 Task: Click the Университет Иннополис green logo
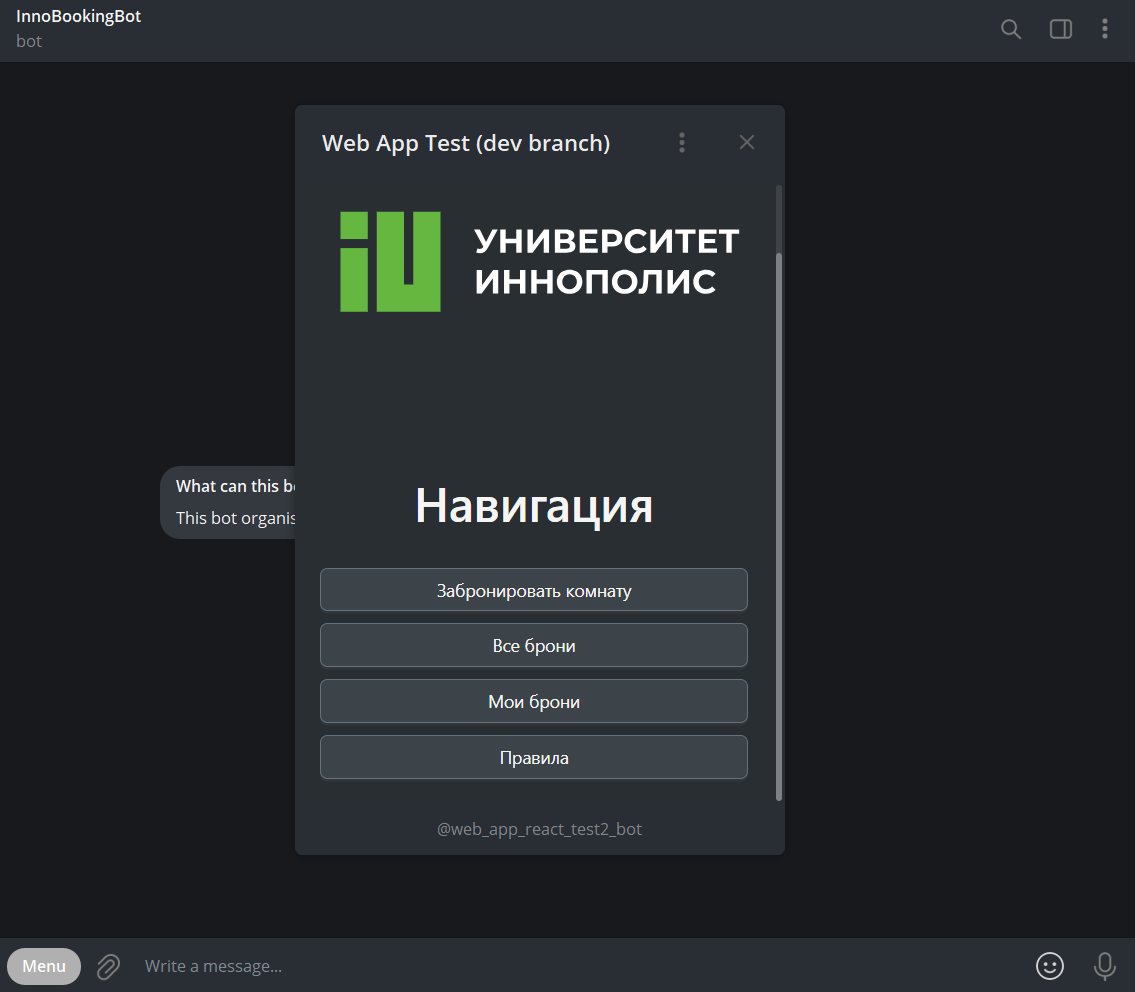pyautogui.click(x=390, y=261)
